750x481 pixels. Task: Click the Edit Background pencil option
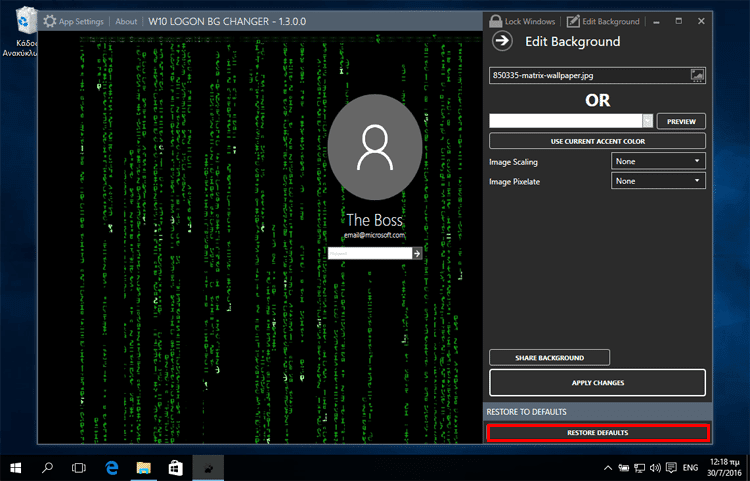pos(603,22)
